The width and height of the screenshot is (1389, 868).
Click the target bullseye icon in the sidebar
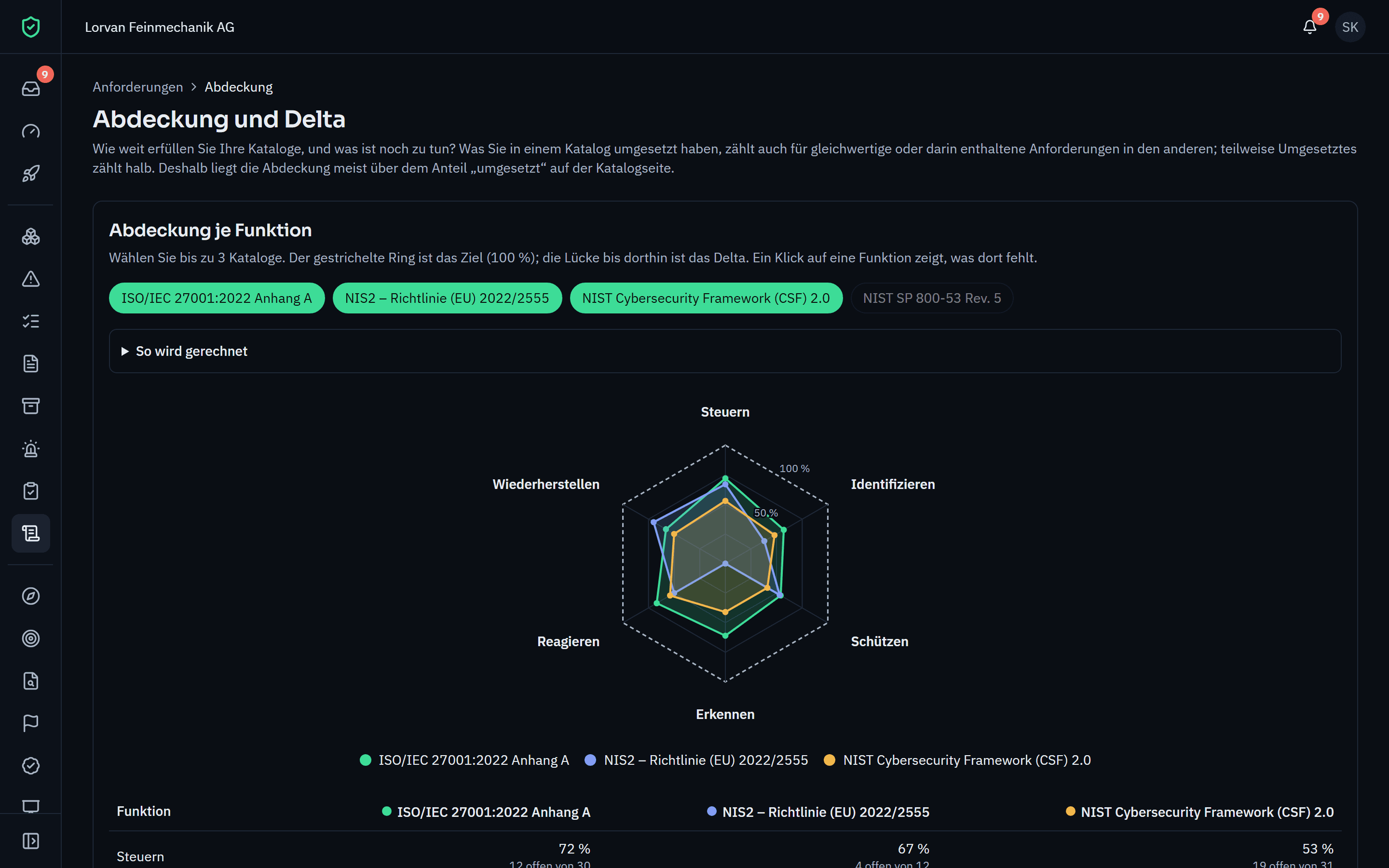coord(30,638)
